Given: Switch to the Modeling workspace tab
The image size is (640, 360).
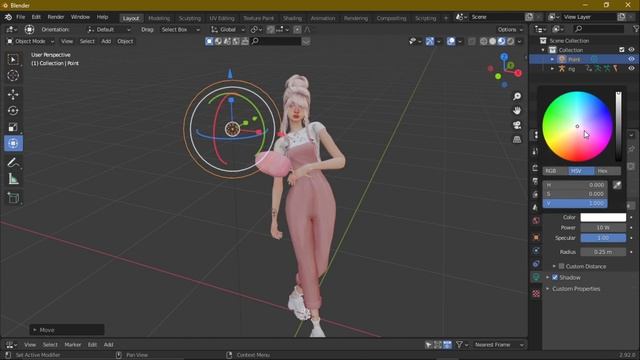Looking at the screenshot, I should (x=159, y=18).
